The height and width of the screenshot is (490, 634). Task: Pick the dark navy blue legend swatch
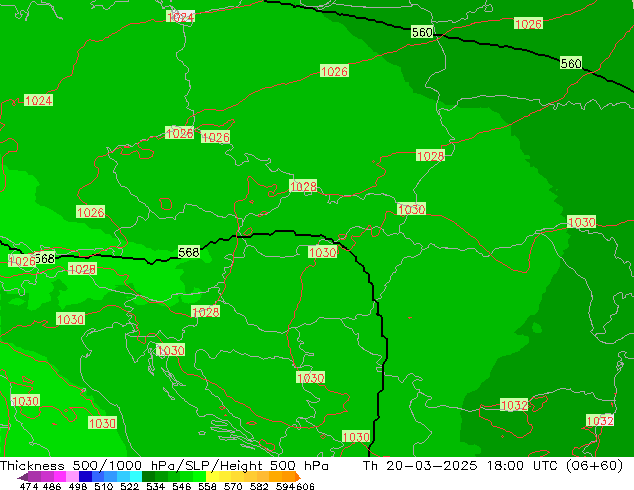point(85,477)
